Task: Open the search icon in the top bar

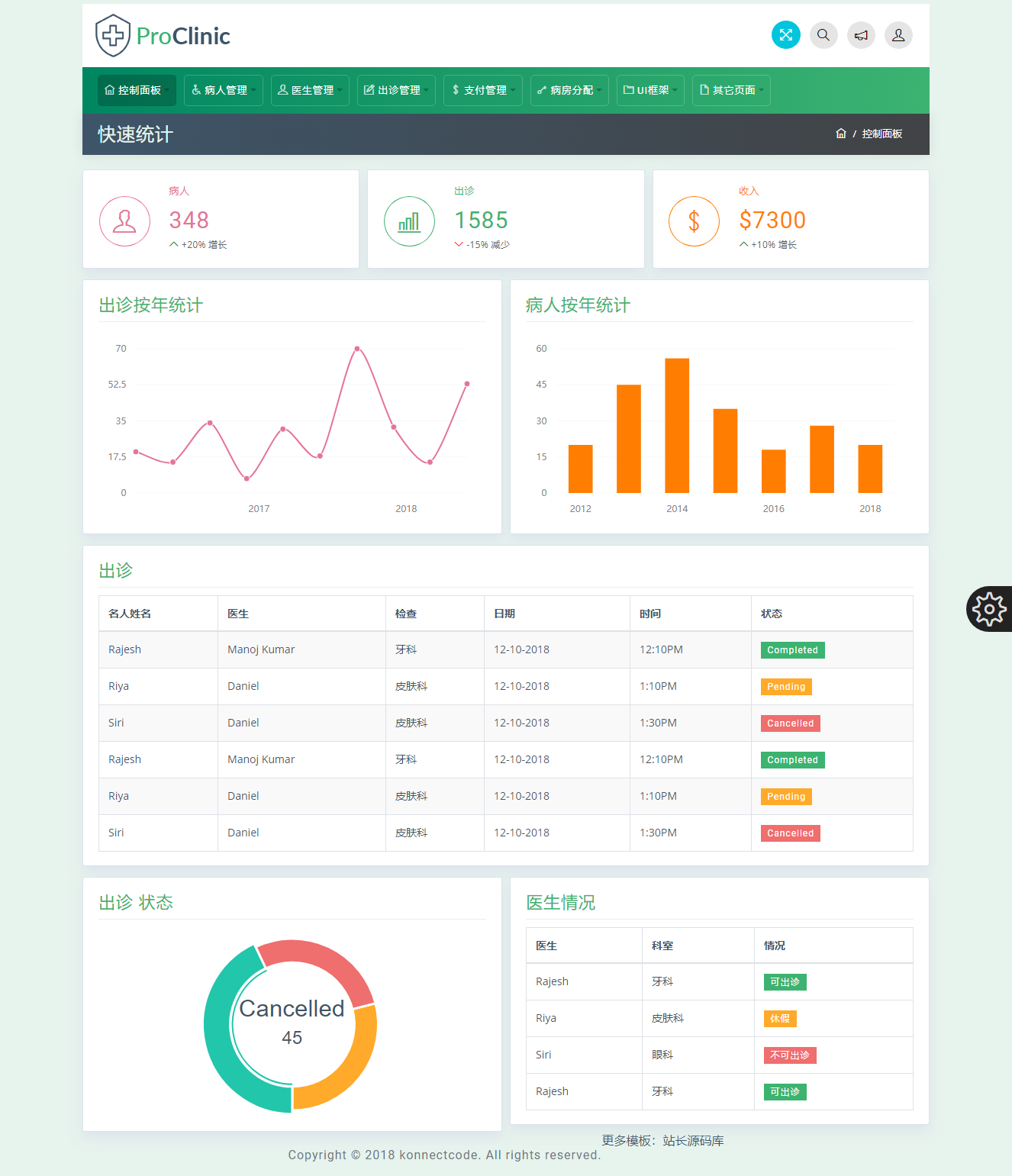Action: pos(823,35)
